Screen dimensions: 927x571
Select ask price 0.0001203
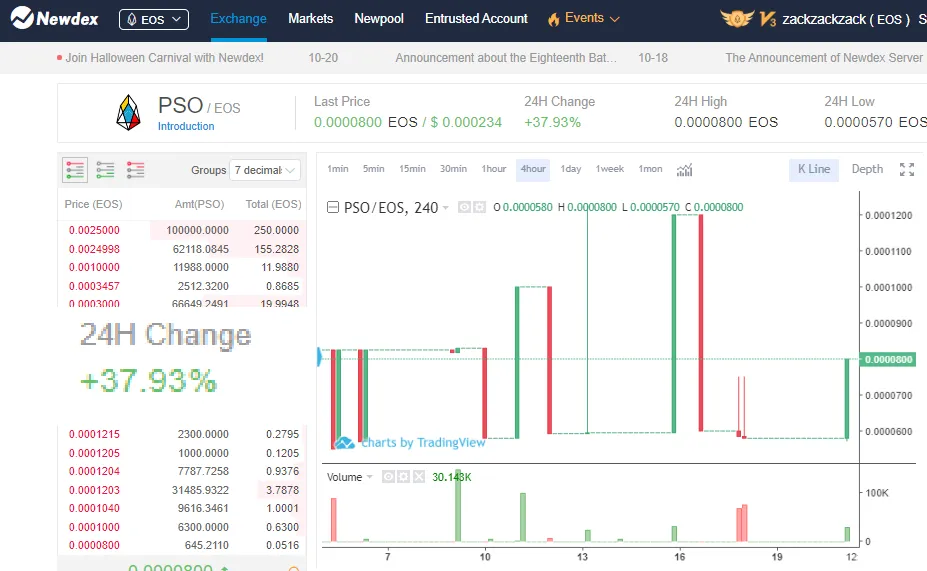[94, 490]
